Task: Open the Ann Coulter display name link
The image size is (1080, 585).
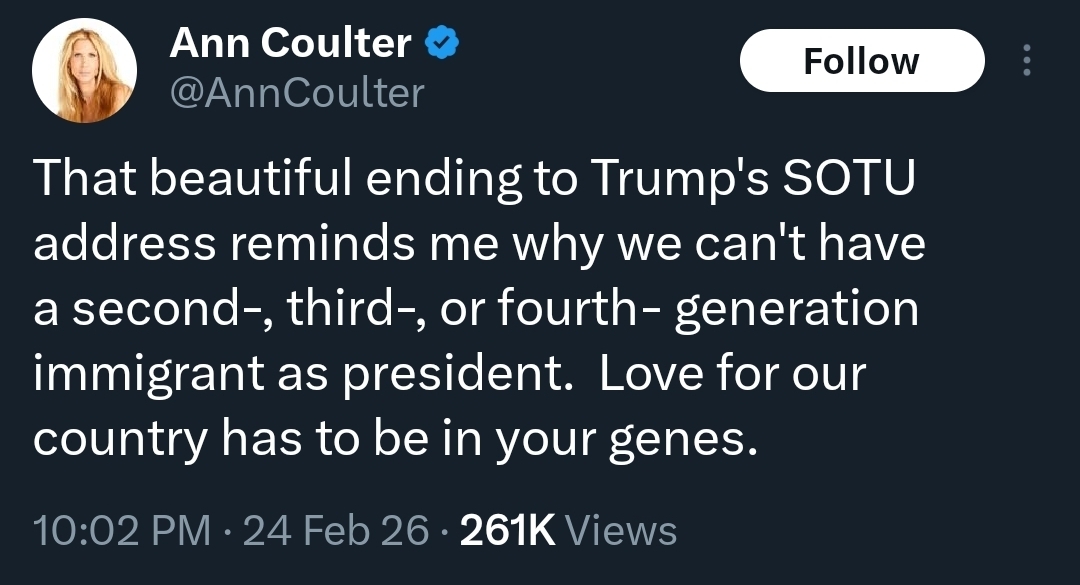Action: [290, 43]
